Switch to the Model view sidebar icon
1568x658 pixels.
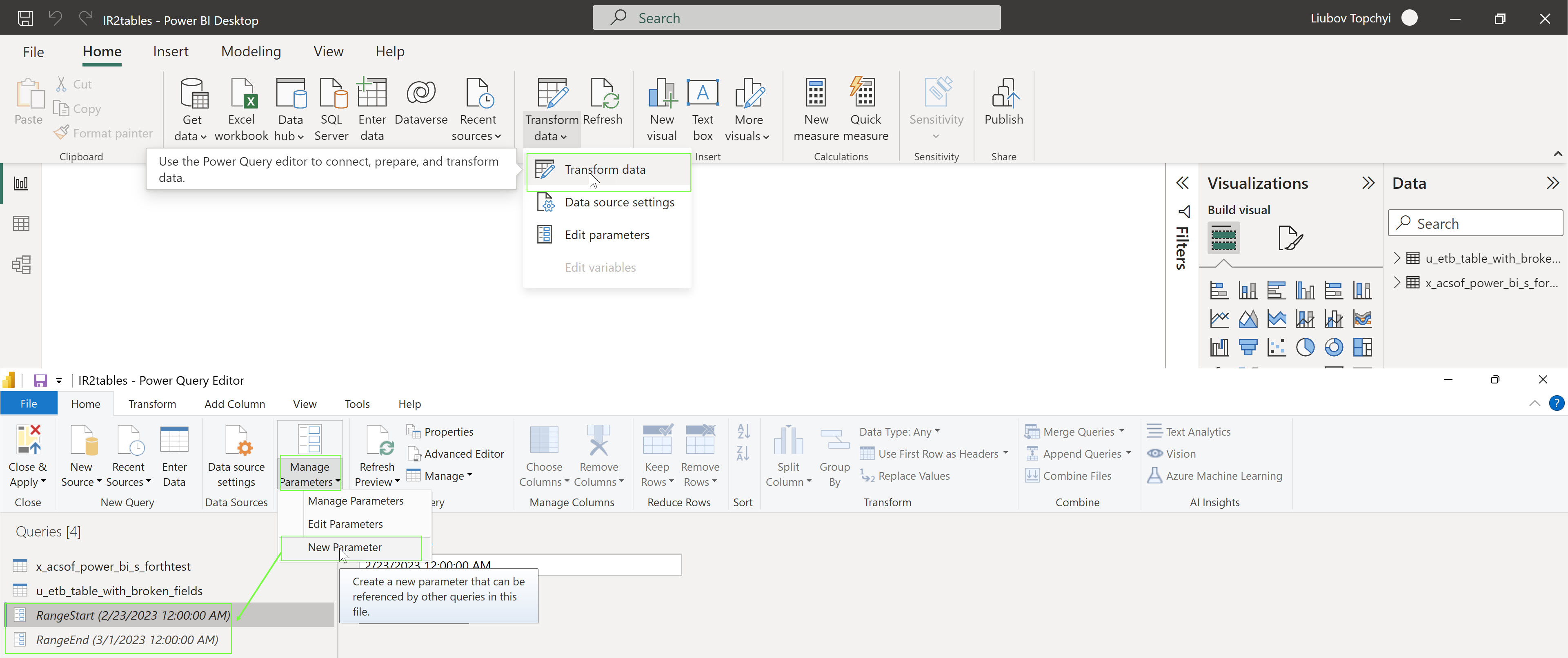coord(21,264)
